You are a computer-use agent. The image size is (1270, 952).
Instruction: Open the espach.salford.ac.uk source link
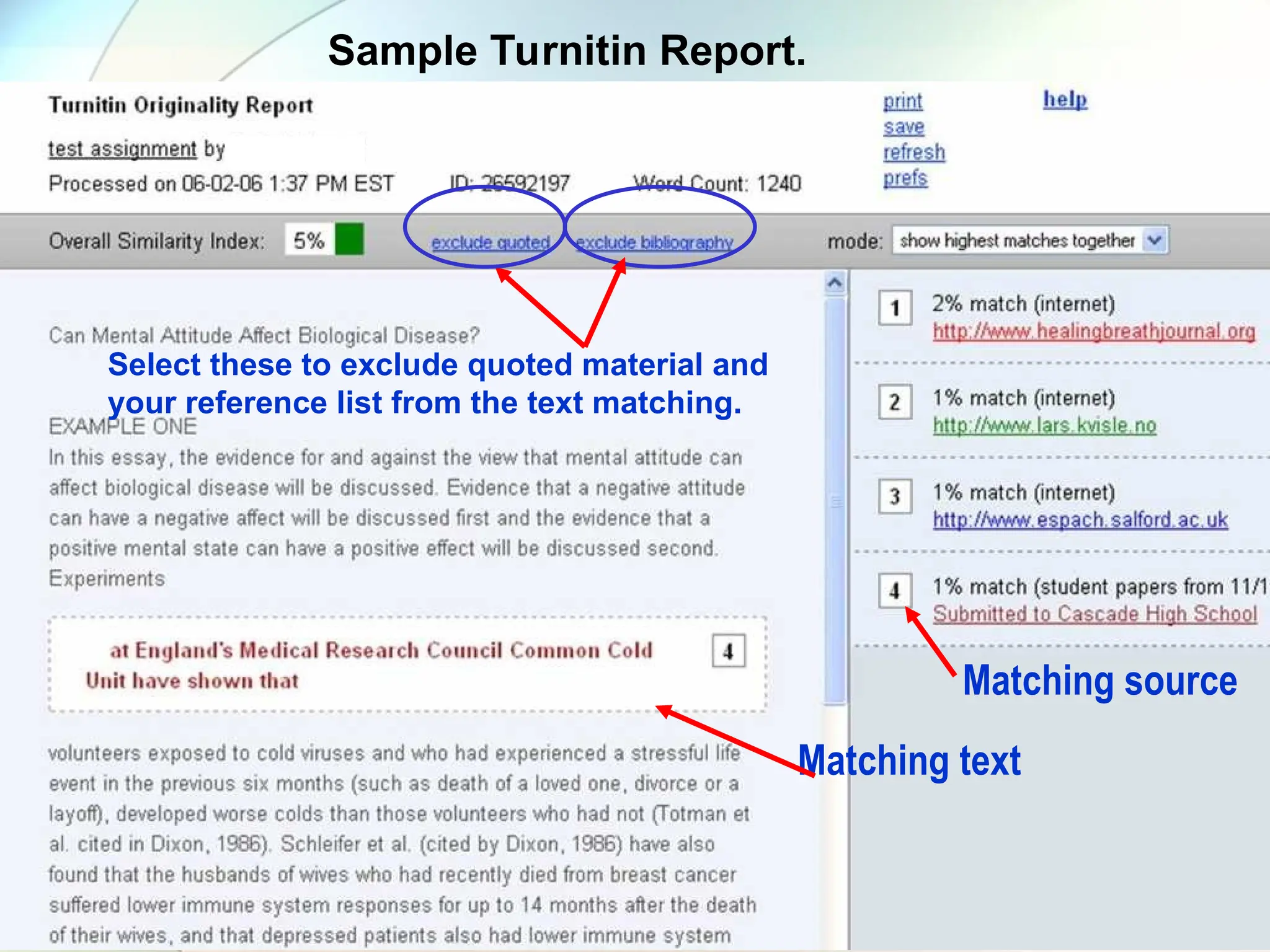tap(1080, 520)
